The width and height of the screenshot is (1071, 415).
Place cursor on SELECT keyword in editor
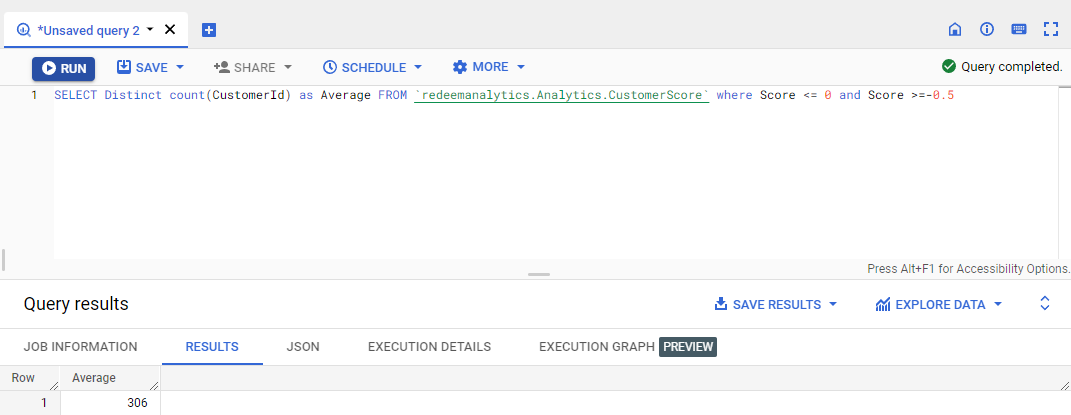click(75, 96)
